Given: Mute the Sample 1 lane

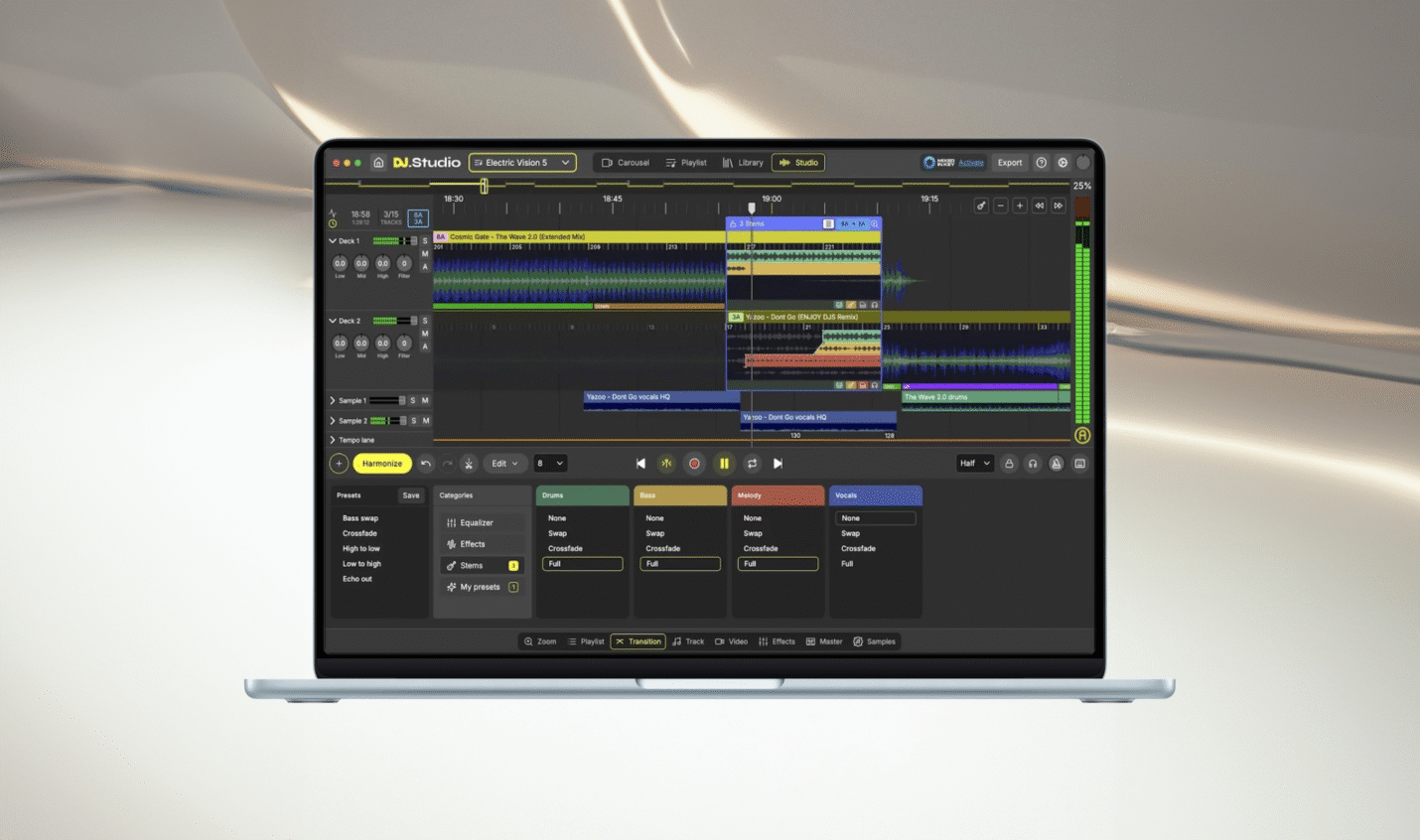Looking at the screenshot, I should tap(425, 400).
